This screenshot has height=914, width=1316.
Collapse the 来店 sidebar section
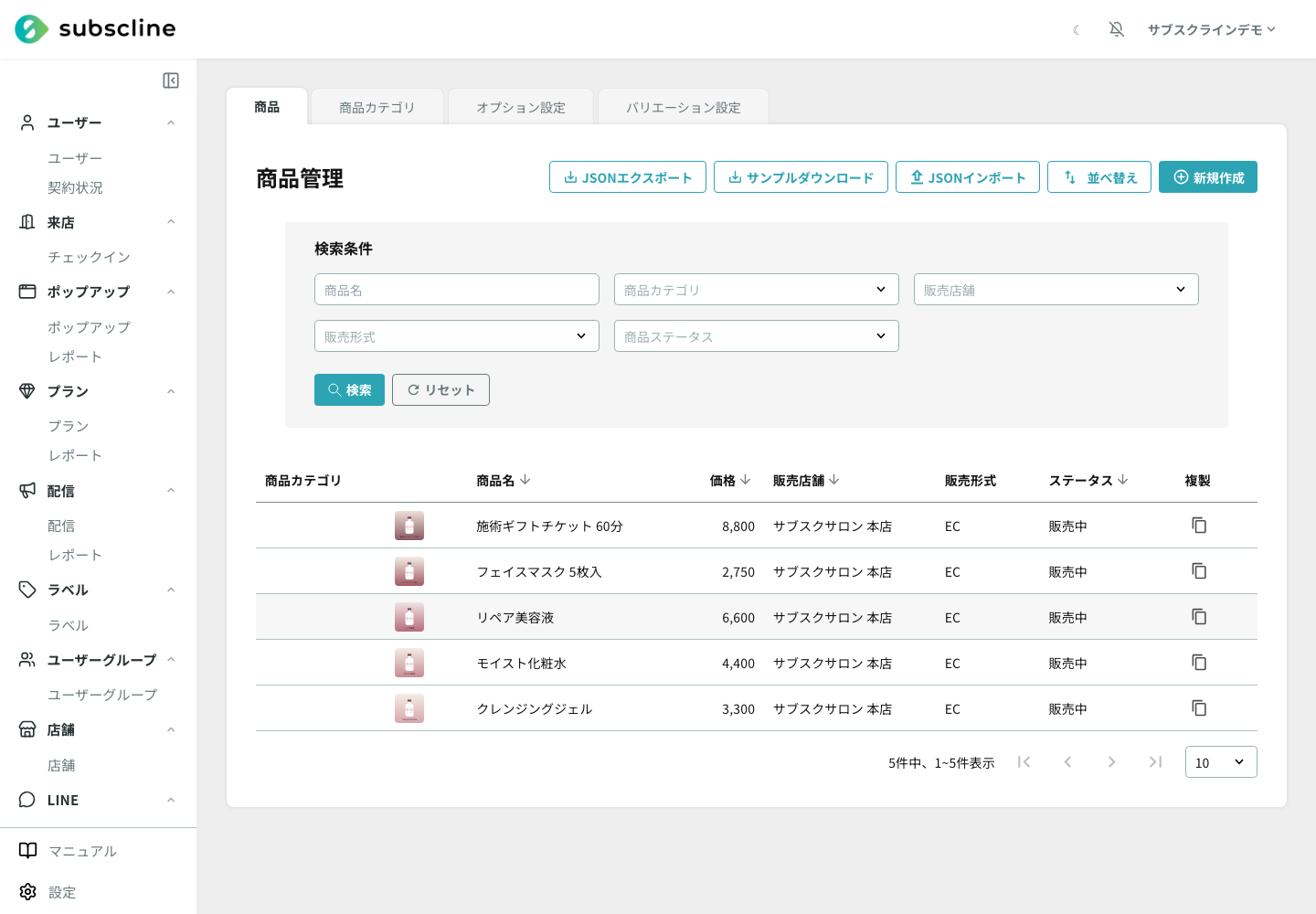pyautogui.click(x=171, y=222)
